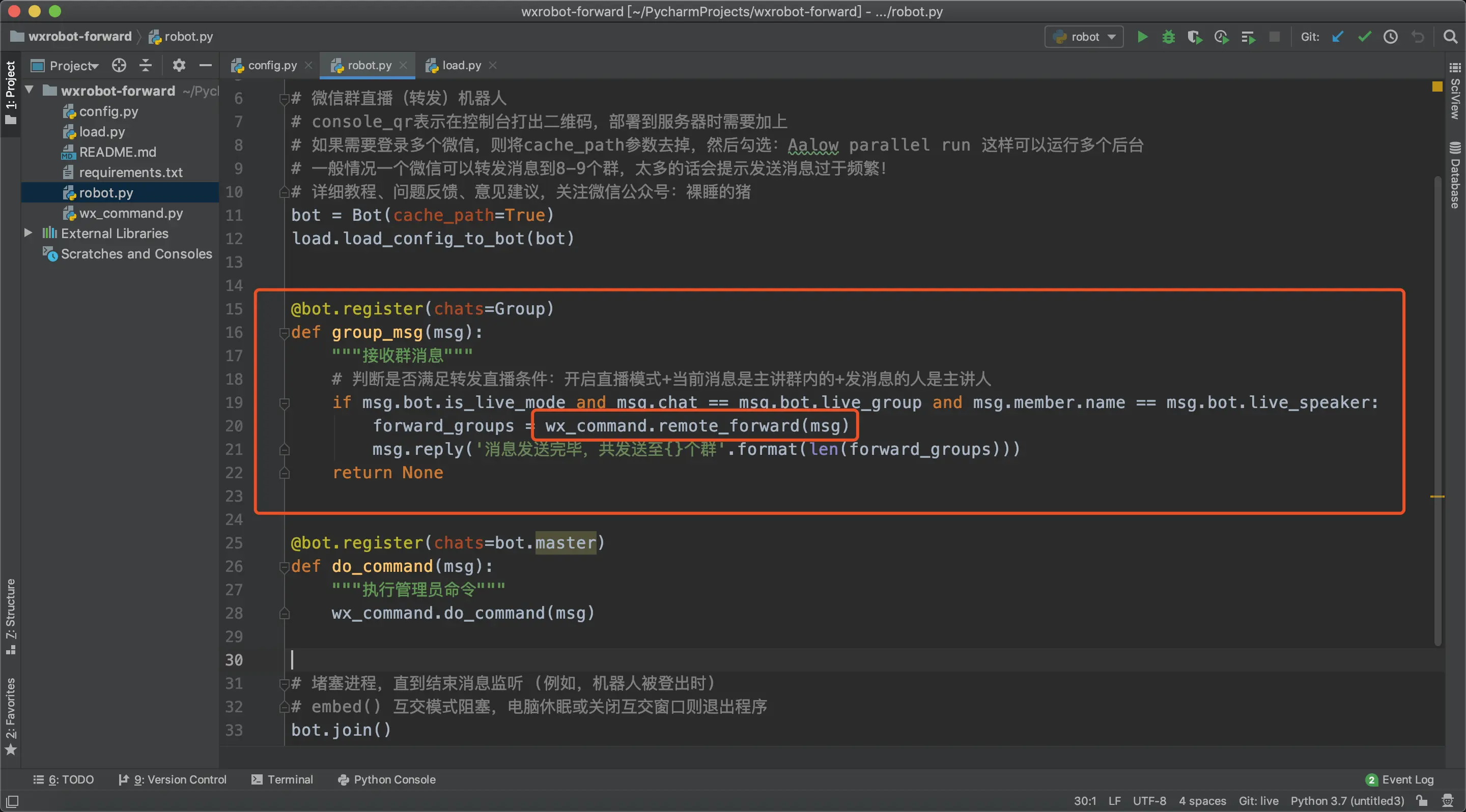This screenshot has height=812, width=1466.
Task: Open project panel settings gear
Action: [x=179, y=66]
